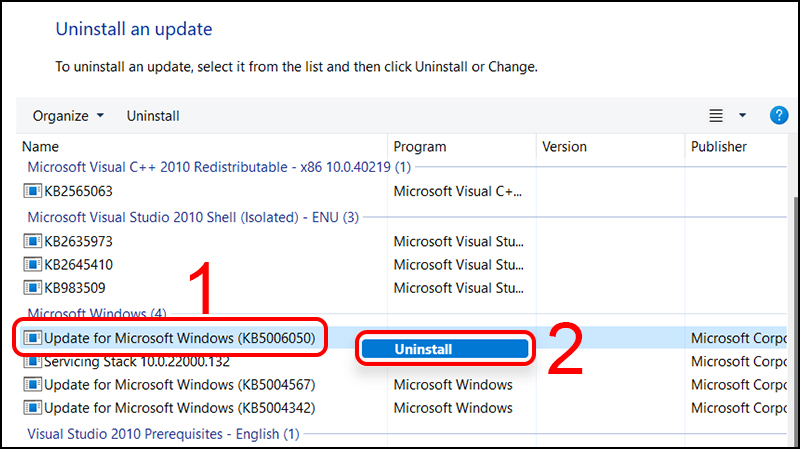
Task: Click the help question mark icon
Action: pyautogui.click(x=779, y=115)
